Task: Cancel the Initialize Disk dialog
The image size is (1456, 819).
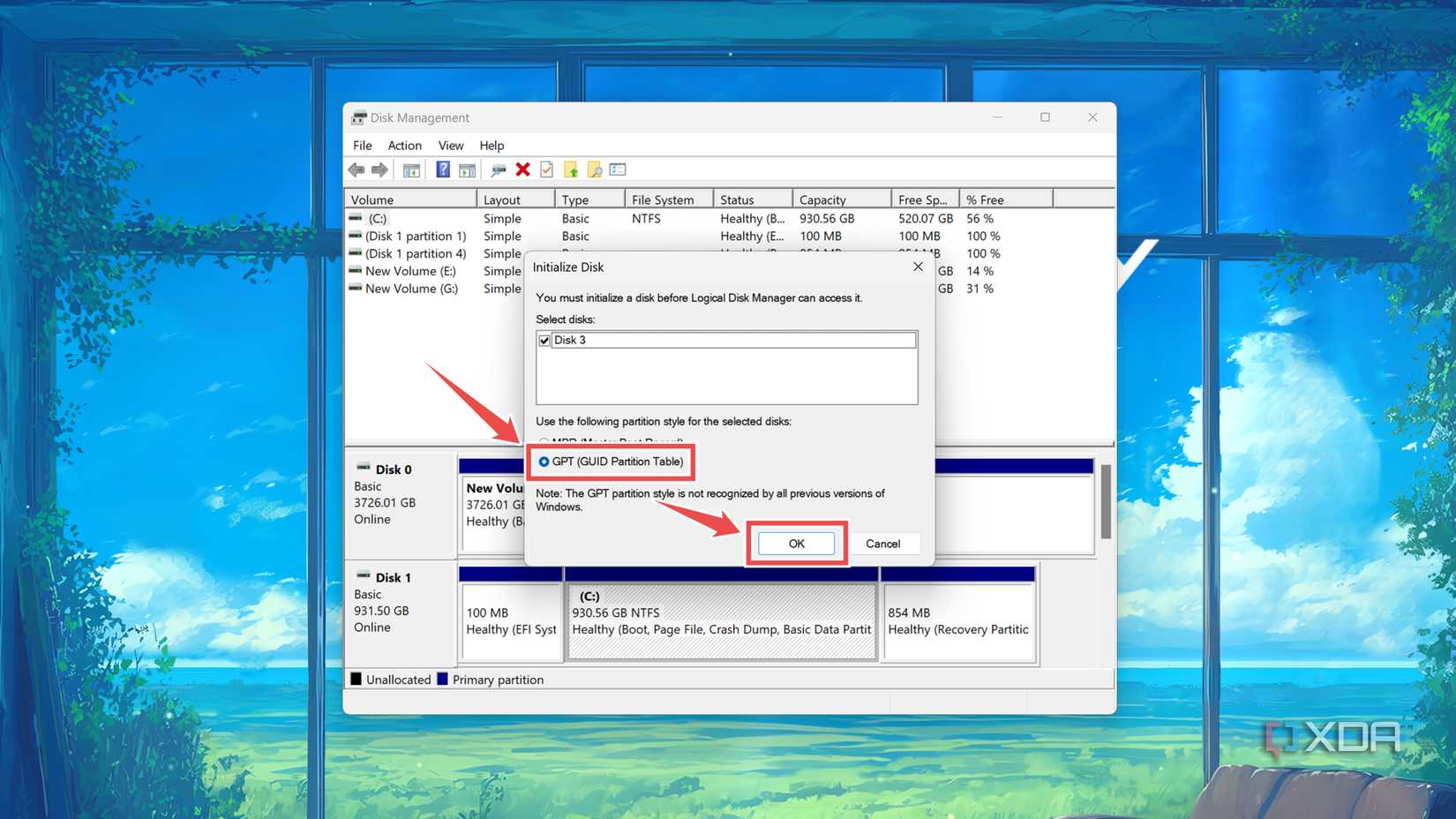Action: 883,544
